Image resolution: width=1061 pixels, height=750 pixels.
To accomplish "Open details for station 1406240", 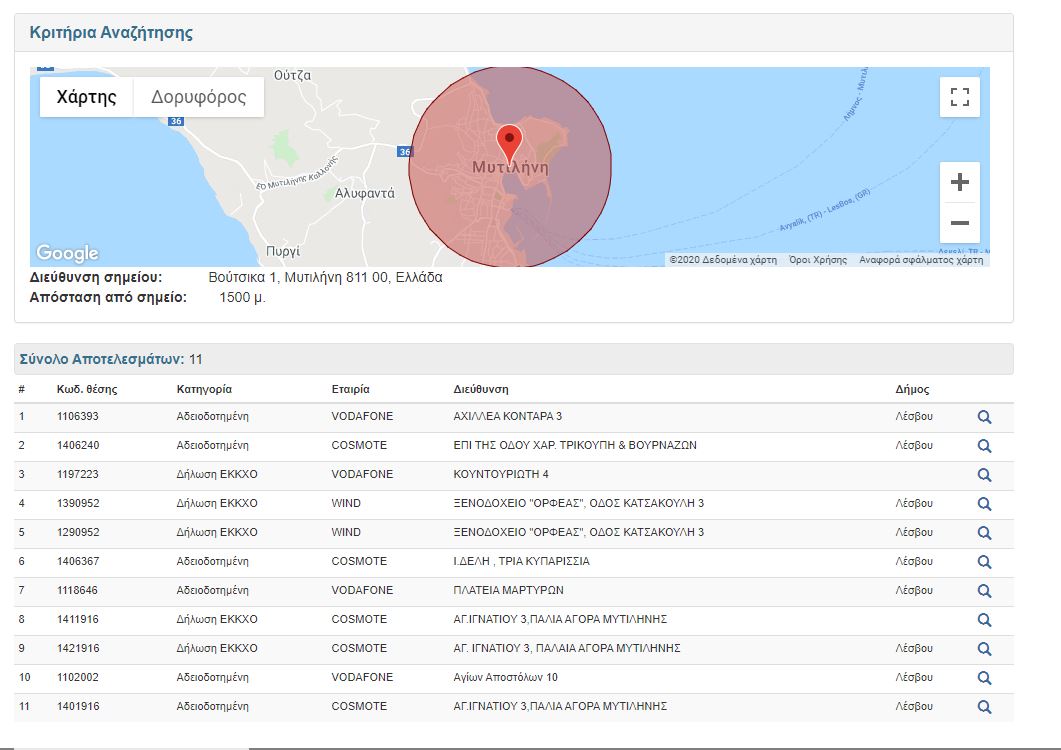I will 985,446.
